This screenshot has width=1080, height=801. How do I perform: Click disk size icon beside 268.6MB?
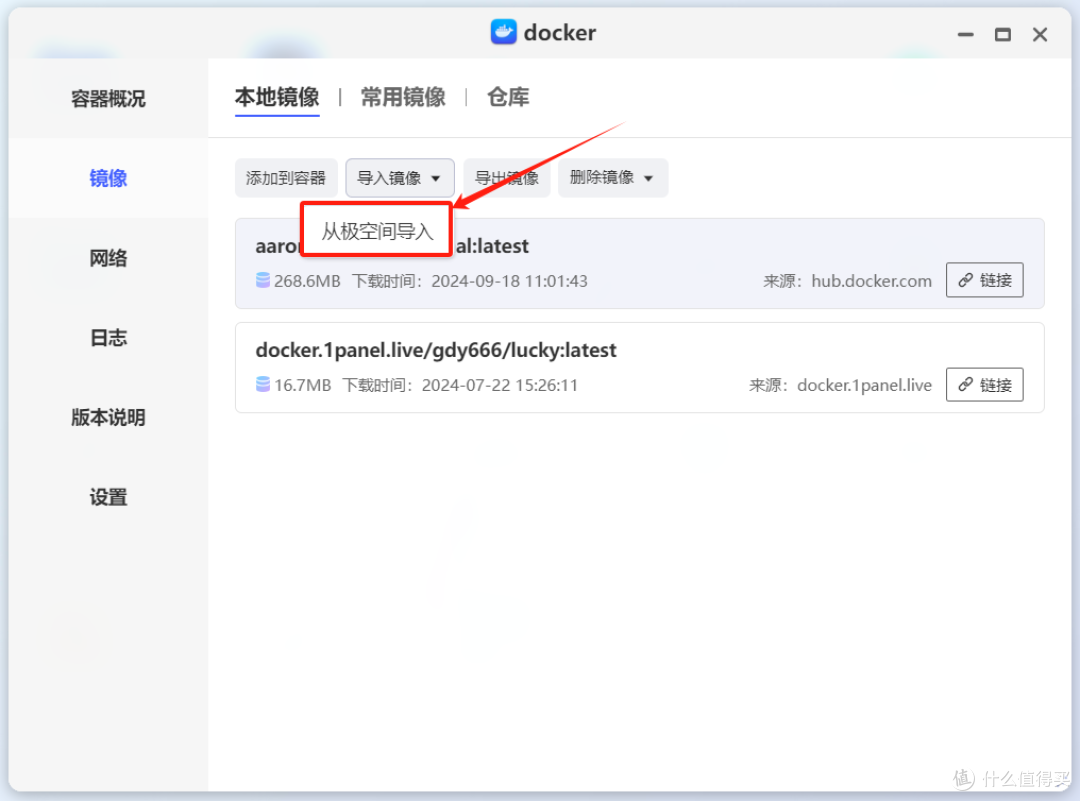pos(262,280)
